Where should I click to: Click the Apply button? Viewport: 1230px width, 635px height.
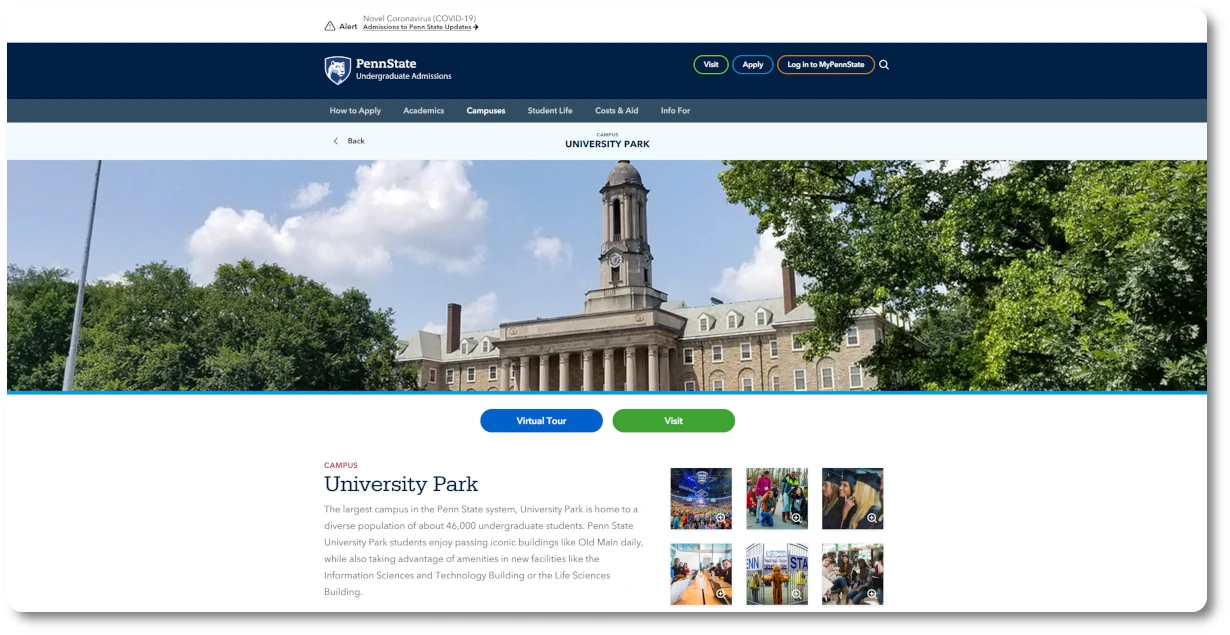753,65
